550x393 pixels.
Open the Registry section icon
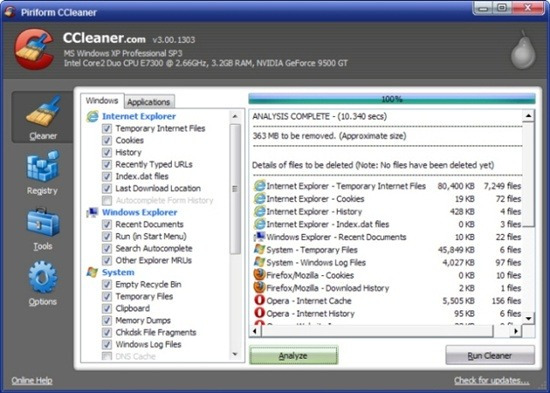click(x=42, y=166)
